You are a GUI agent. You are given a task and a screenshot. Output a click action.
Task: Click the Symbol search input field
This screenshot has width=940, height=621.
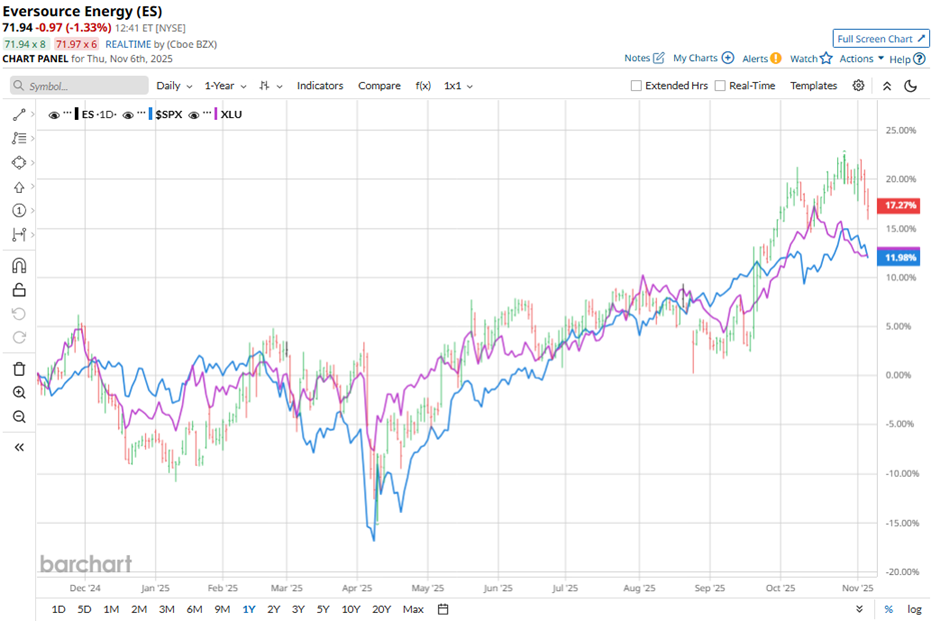[79, 86]
